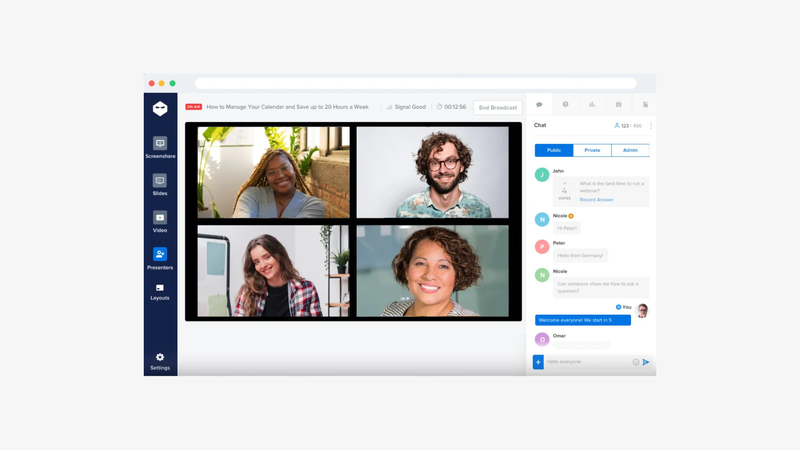This screenshot has height=450, width=800.
Task: Send the chat message with arrow icon
Action: [x=646, y=362]
